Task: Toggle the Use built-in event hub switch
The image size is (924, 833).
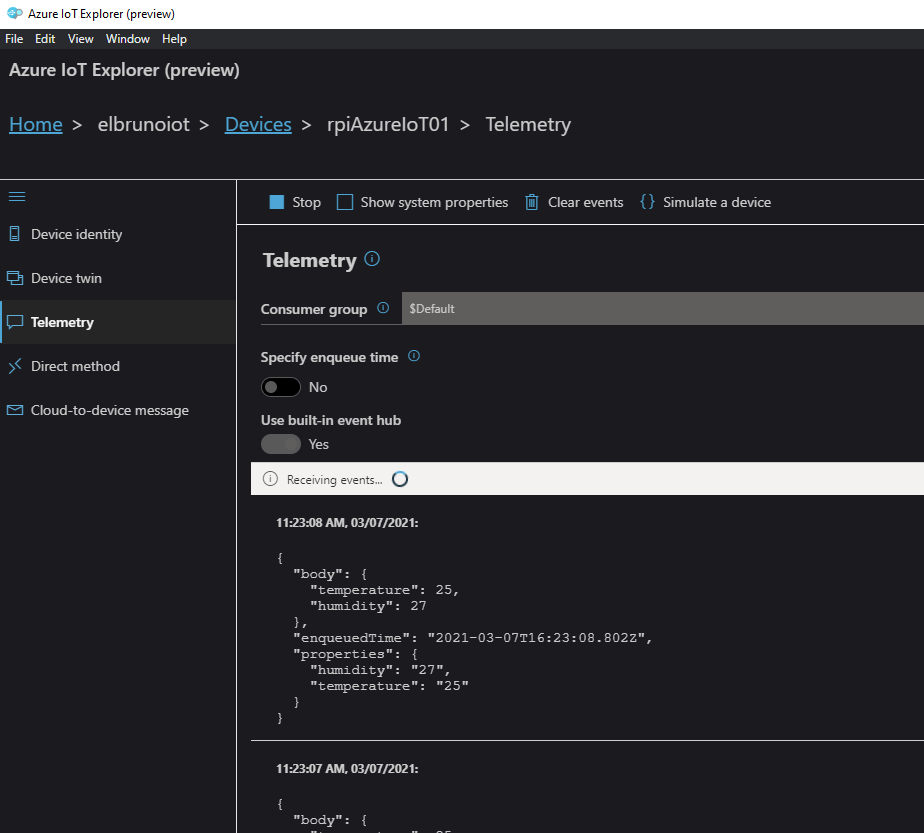Action: (280, 444)
